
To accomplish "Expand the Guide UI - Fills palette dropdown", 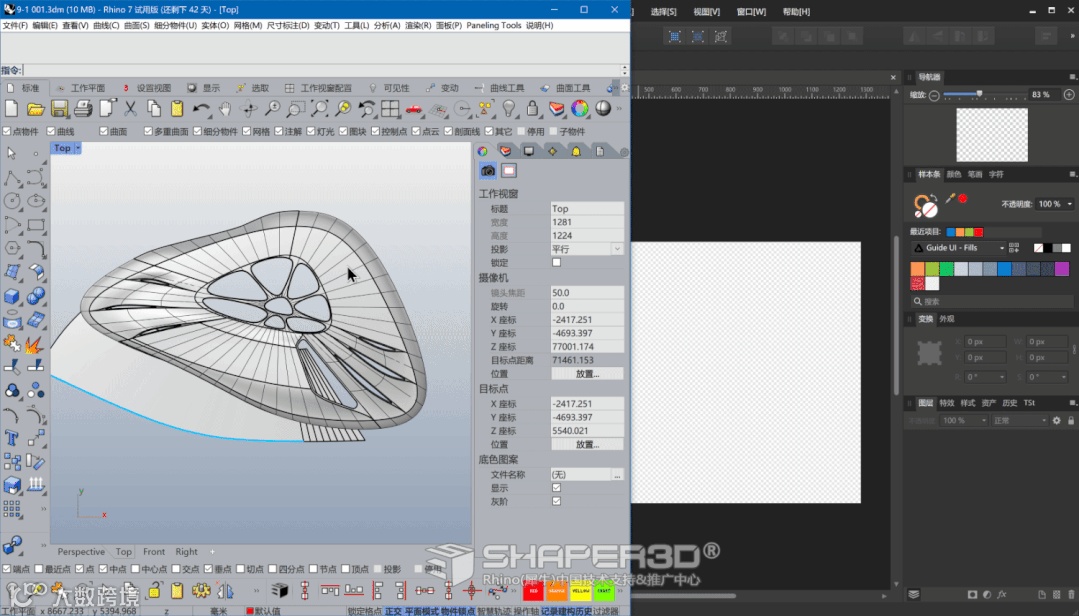I will (1000, 248).
